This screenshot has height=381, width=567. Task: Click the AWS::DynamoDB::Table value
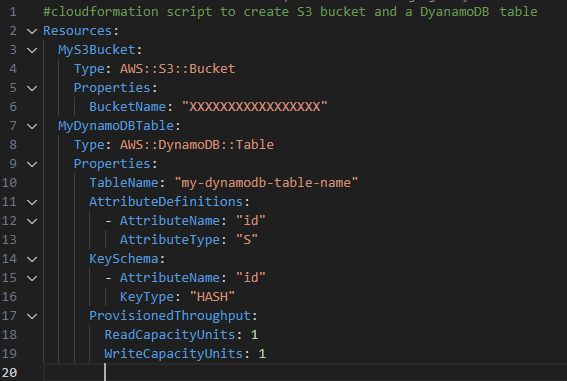pyautogui.click(x=197, y=145)
